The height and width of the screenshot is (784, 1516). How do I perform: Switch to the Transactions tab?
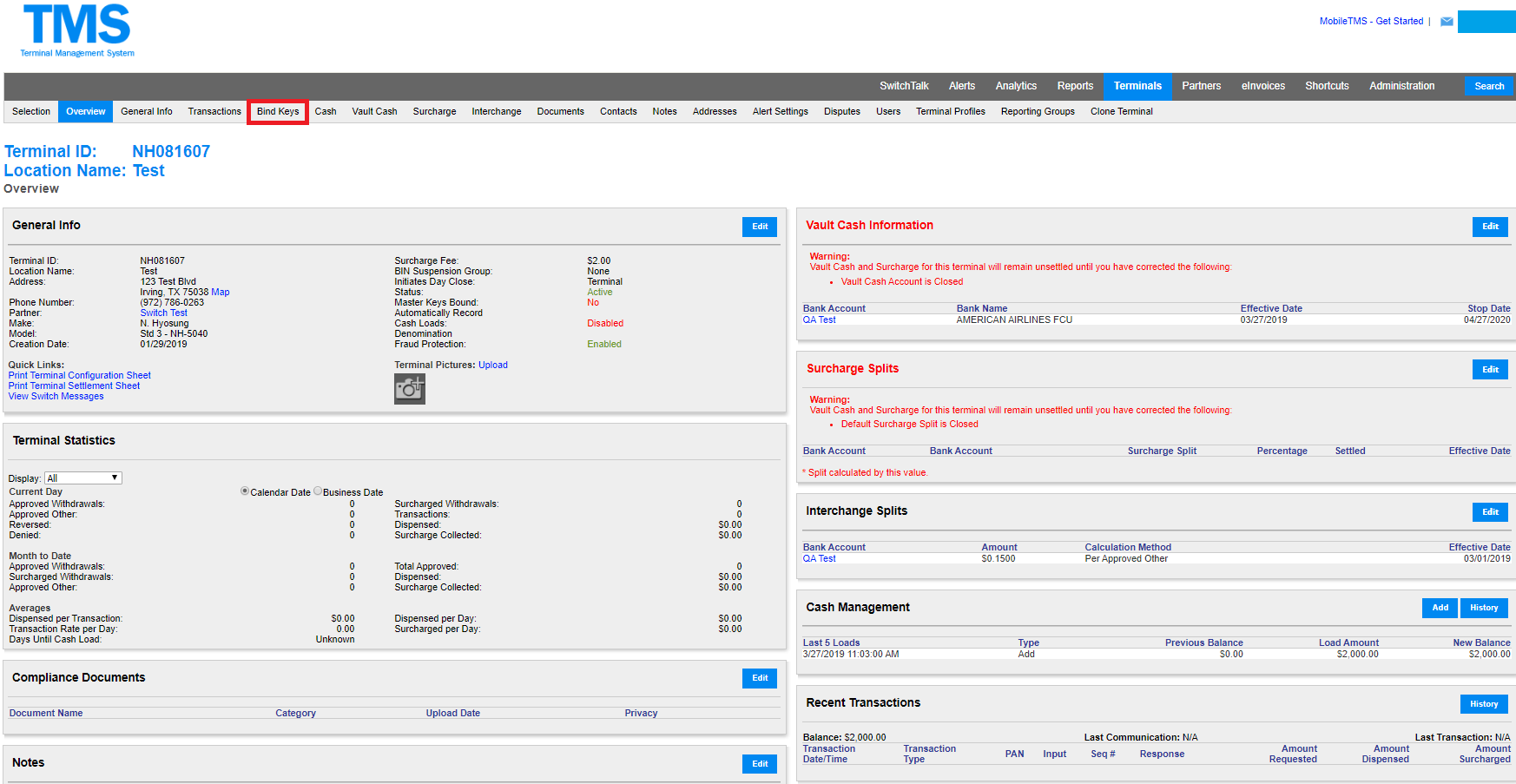coord(214,111)
